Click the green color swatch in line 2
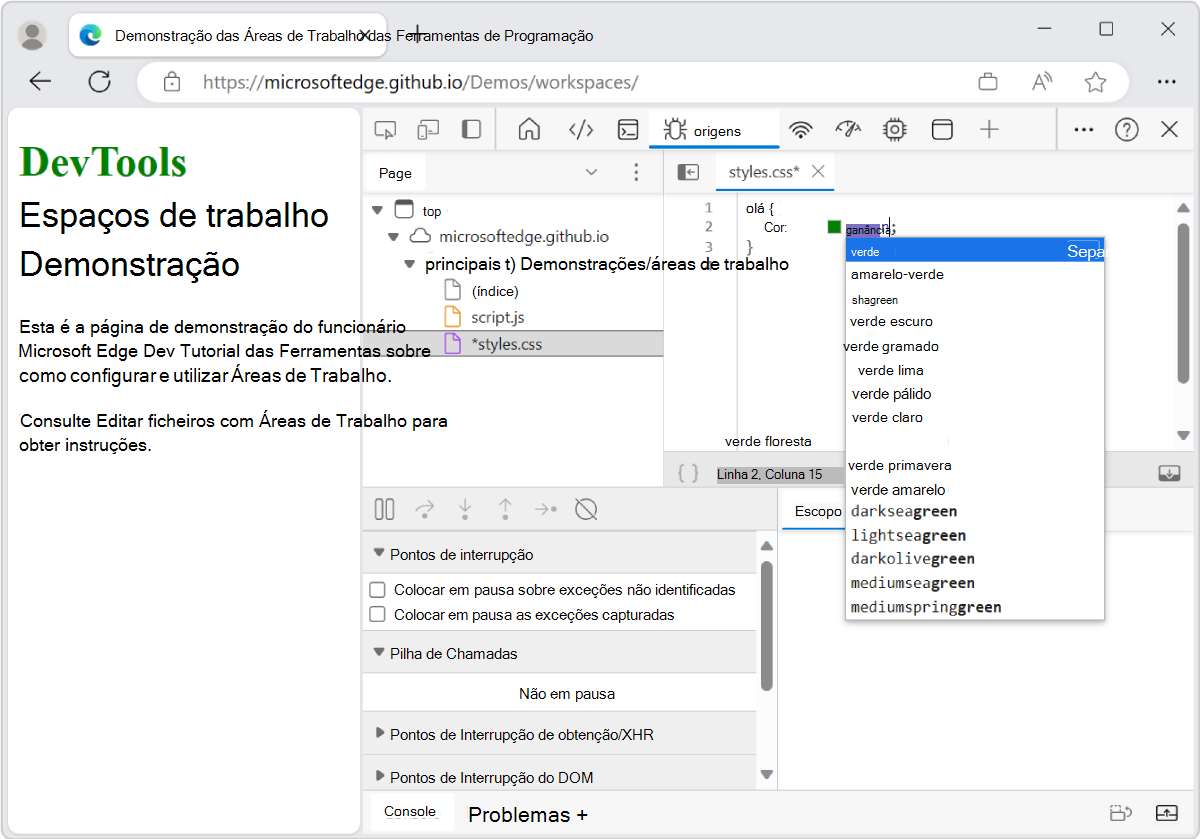The width and height of the screenshot is (1200, 839). 834,227
